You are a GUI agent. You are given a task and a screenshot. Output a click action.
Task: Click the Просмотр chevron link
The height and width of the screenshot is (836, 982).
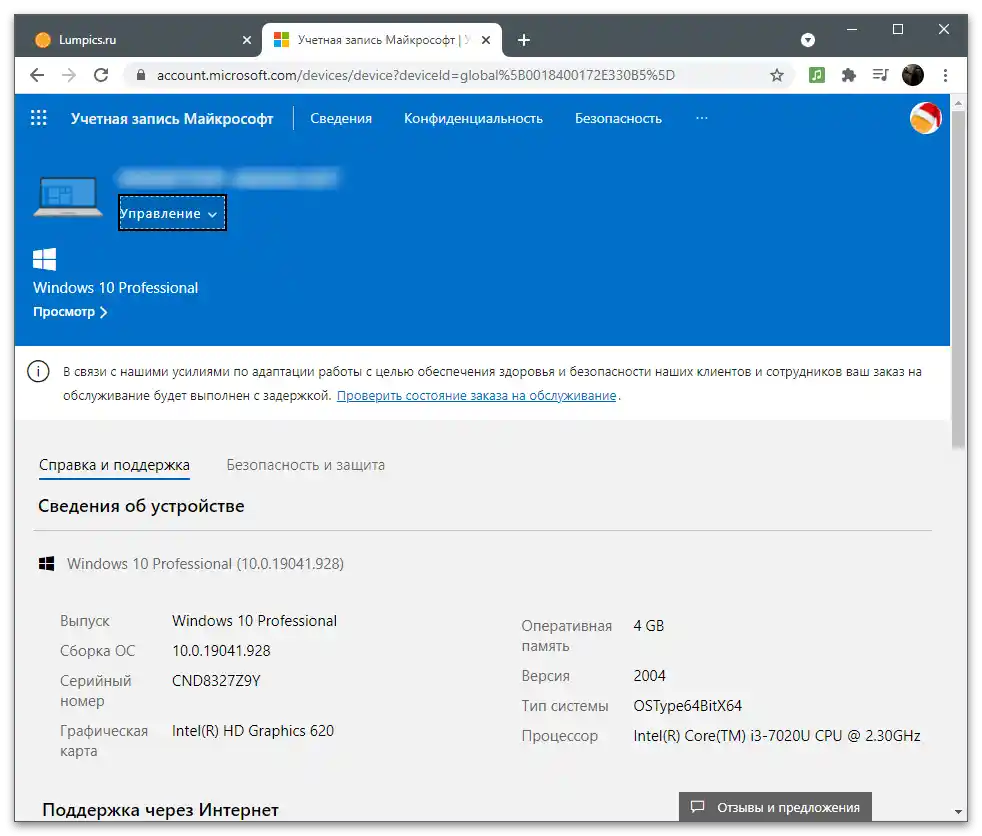click(70, 312)
